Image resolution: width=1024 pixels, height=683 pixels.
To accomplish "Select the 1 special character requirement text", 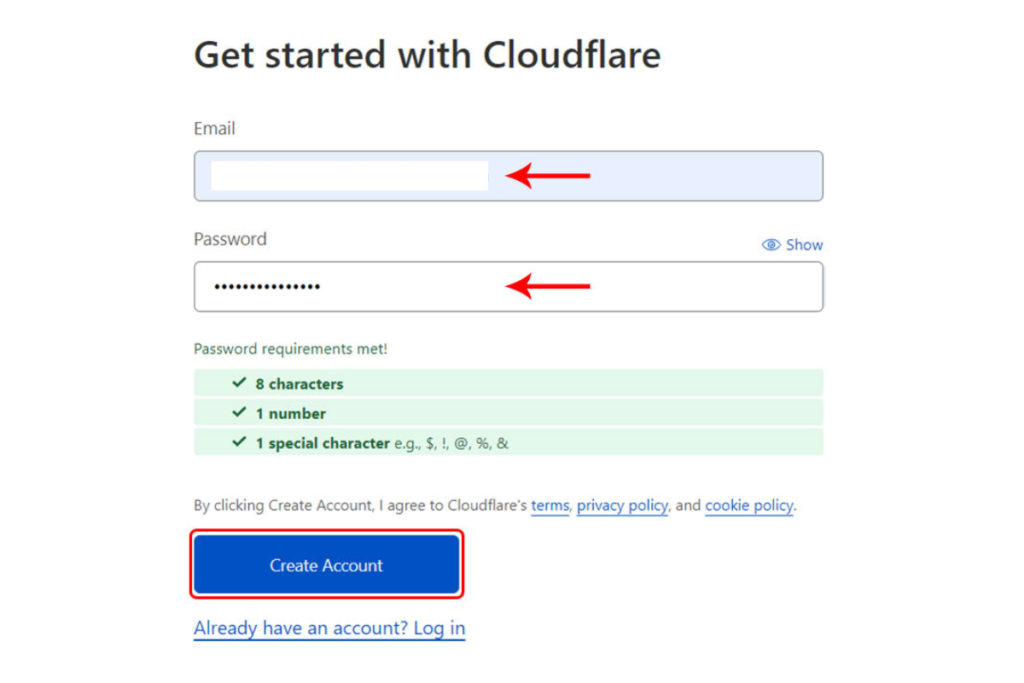I will [323, 443].
